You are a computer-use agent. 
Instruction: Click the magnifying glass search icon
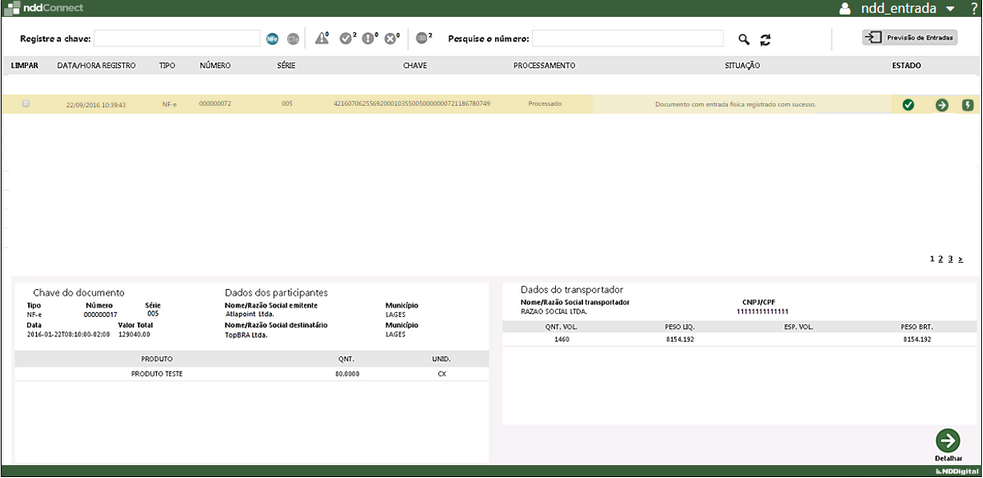point(743,39)
